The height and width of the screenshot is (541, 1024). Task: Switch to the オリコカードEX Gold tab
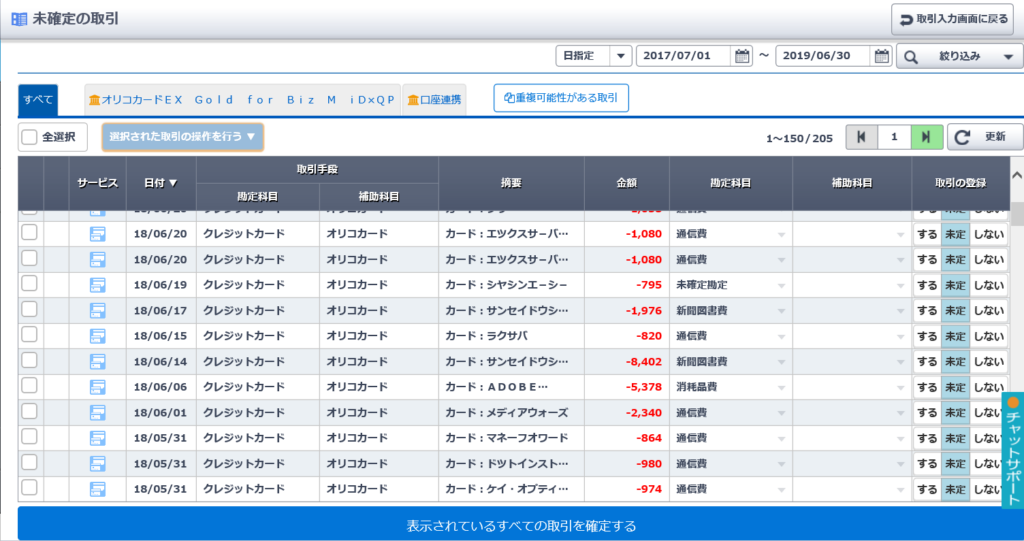pos(242,100)
